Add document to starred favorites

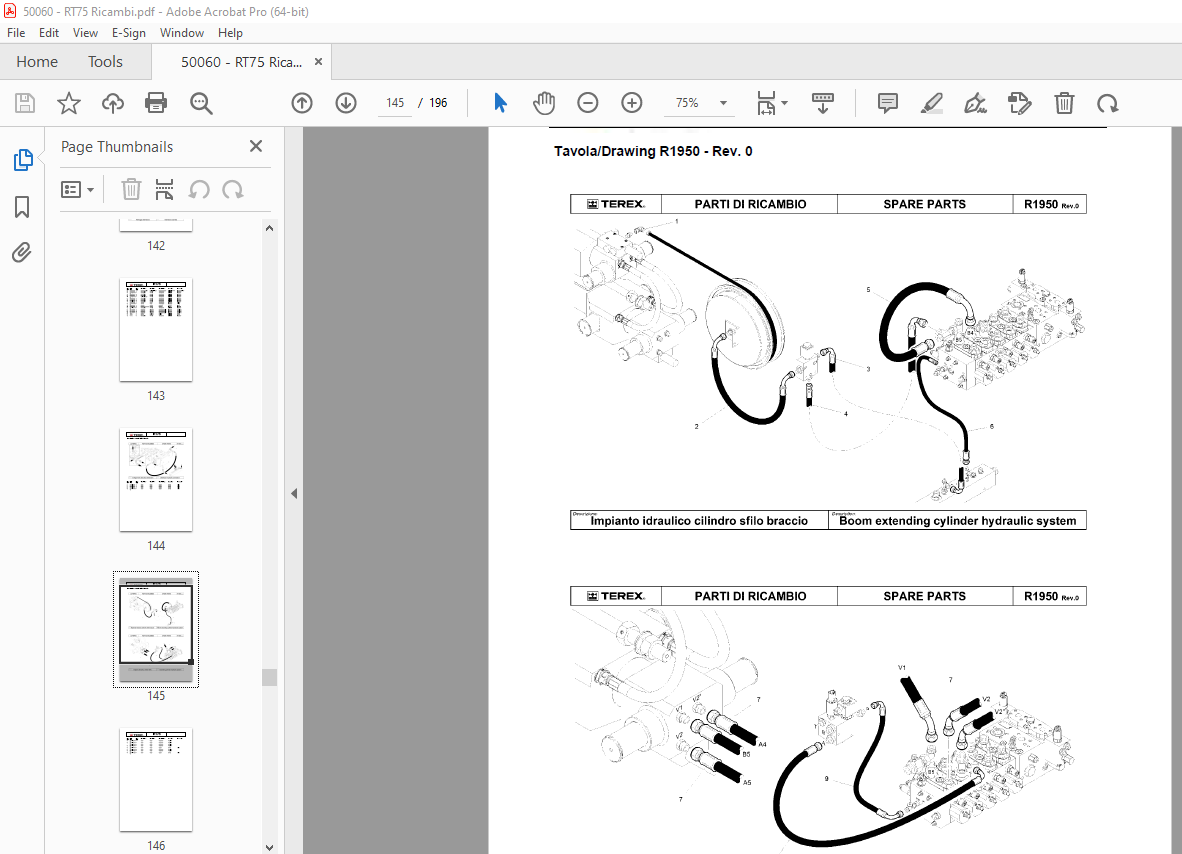(69, 103)
